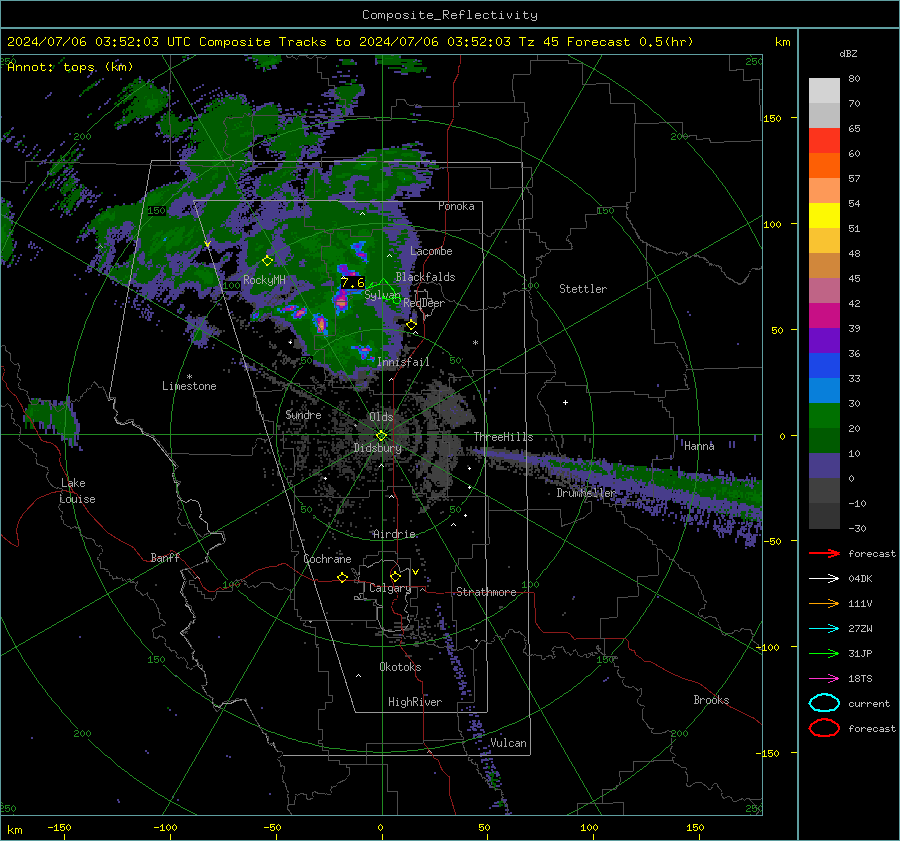The image size is (900, 841).
Task: Click the Ponoka city label
Action: pyautogui.click(x=456, y=206)
